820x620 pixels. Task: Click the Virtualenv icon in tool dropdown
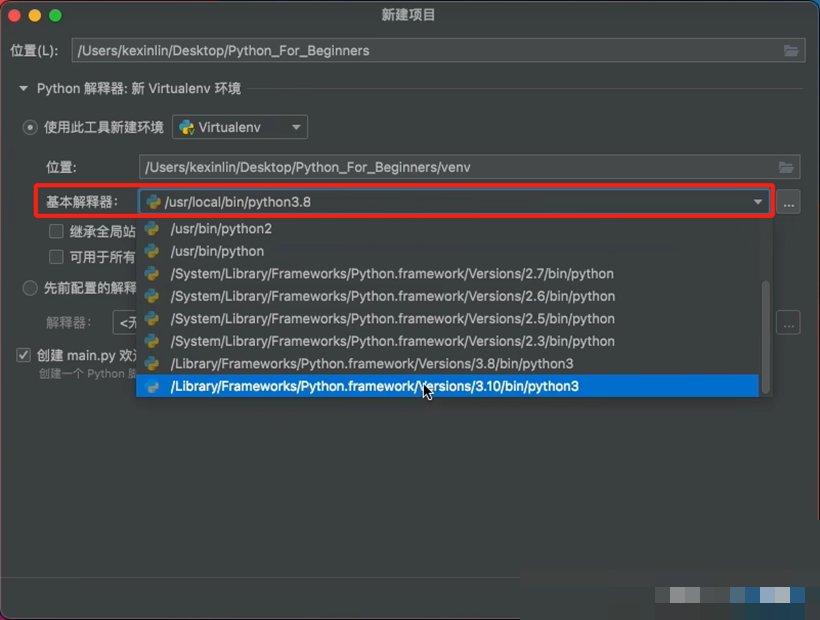click(x=186, y=127)
